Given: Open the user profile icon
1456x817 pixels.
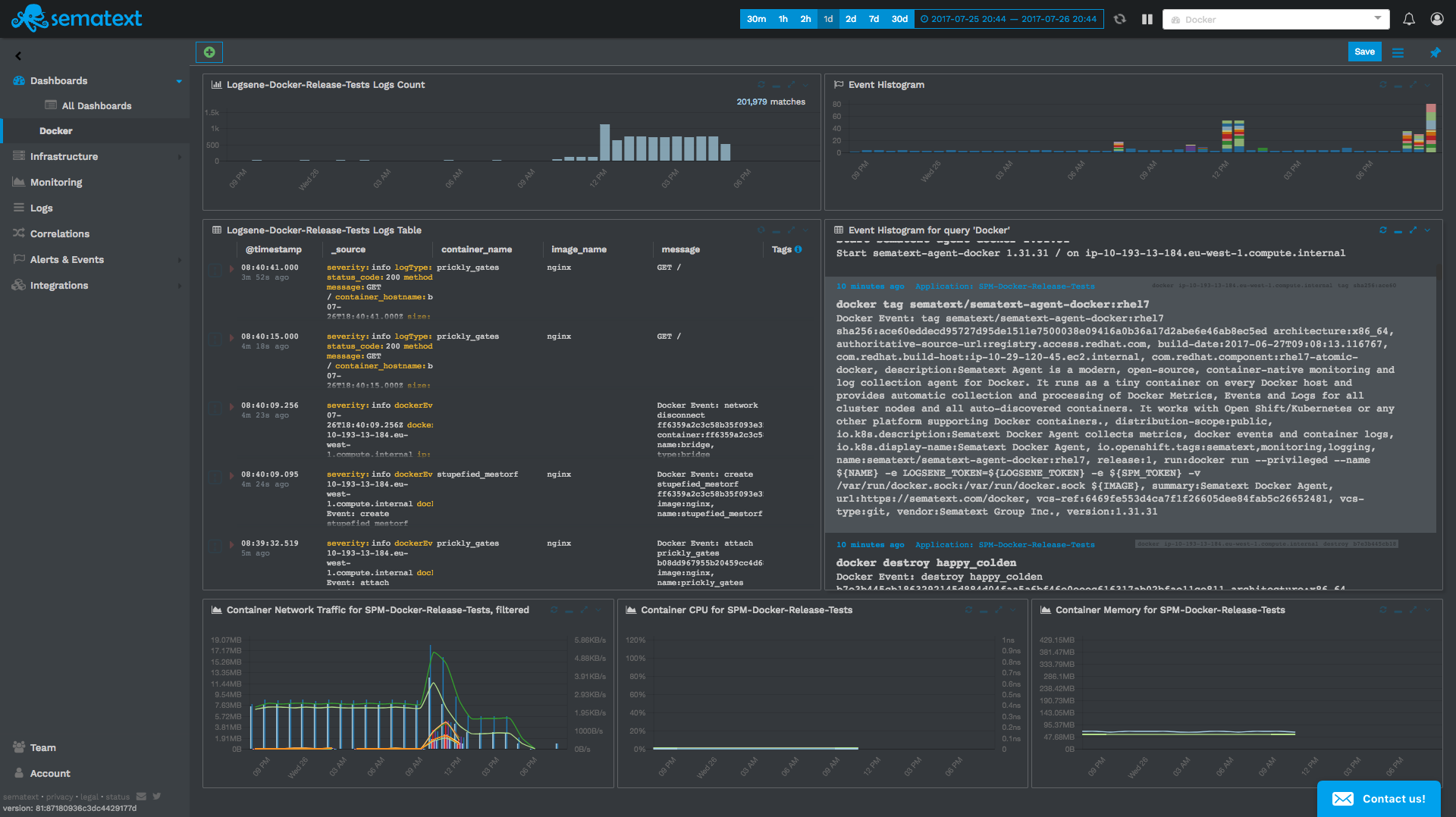Looking at the screenshot, I should tap(1437, 19).
